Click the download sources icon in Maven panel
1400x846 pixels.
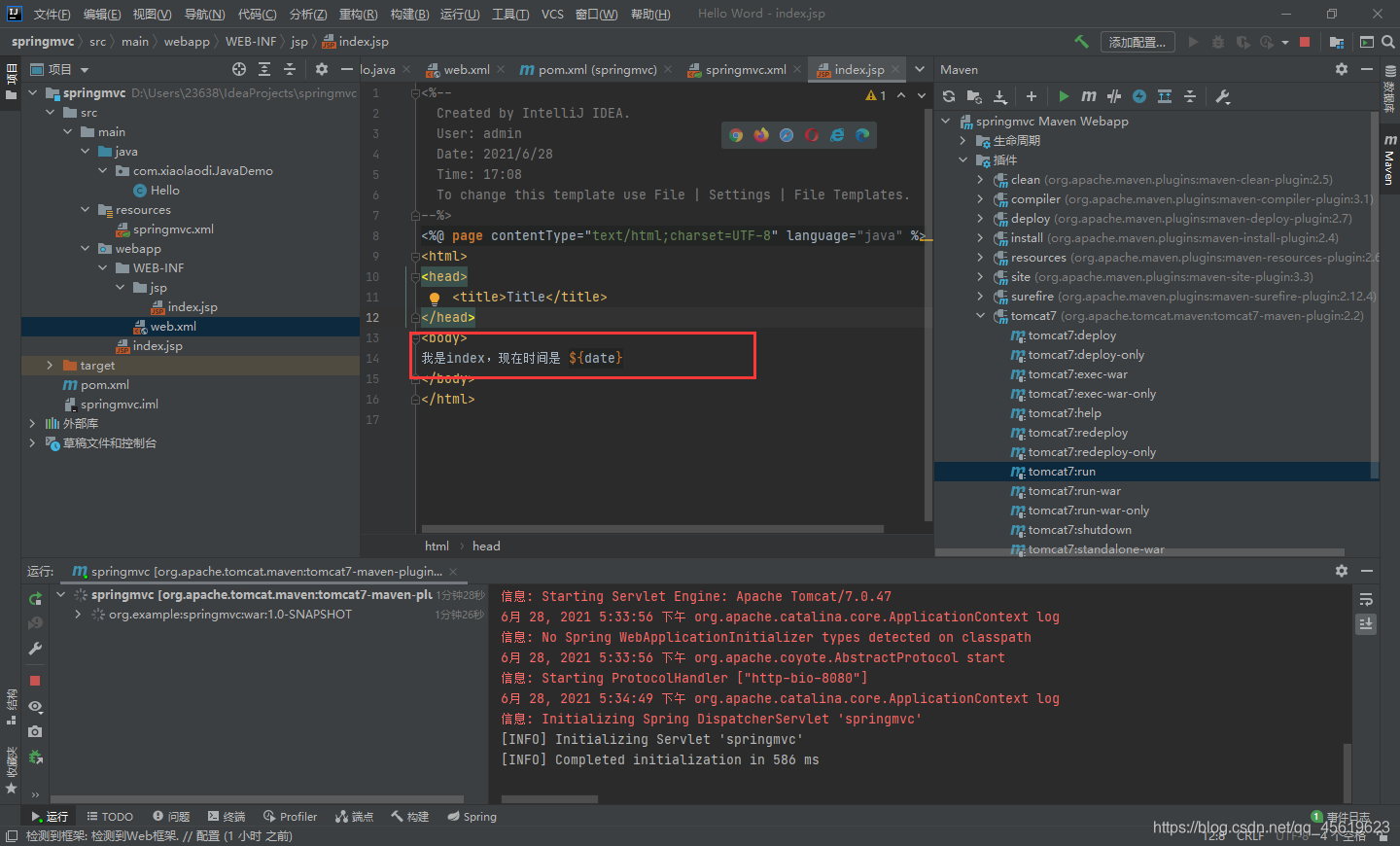(x=1000, y=96)
